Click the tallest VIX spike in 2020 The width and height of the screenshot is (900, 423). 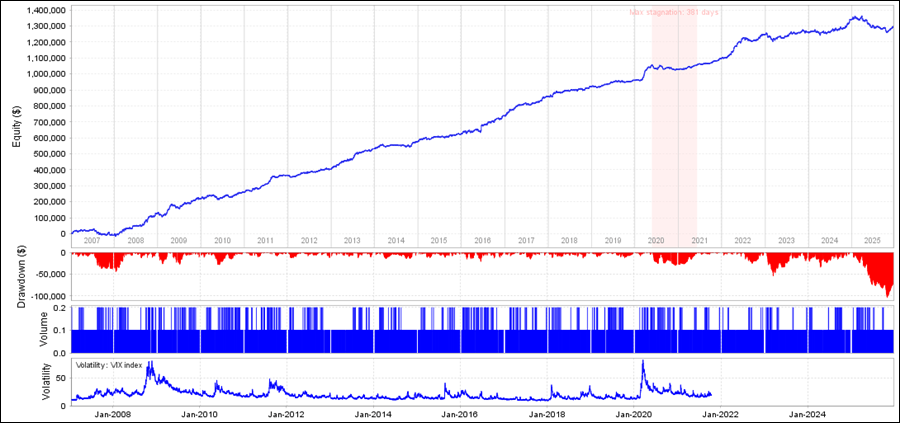point(642,364)
